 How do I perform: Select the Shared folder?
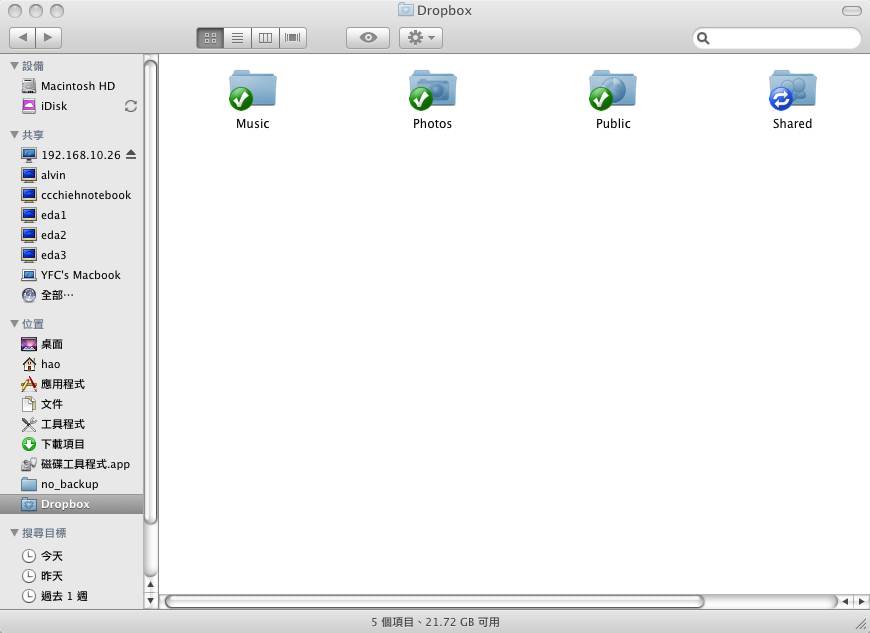point(792,100)
